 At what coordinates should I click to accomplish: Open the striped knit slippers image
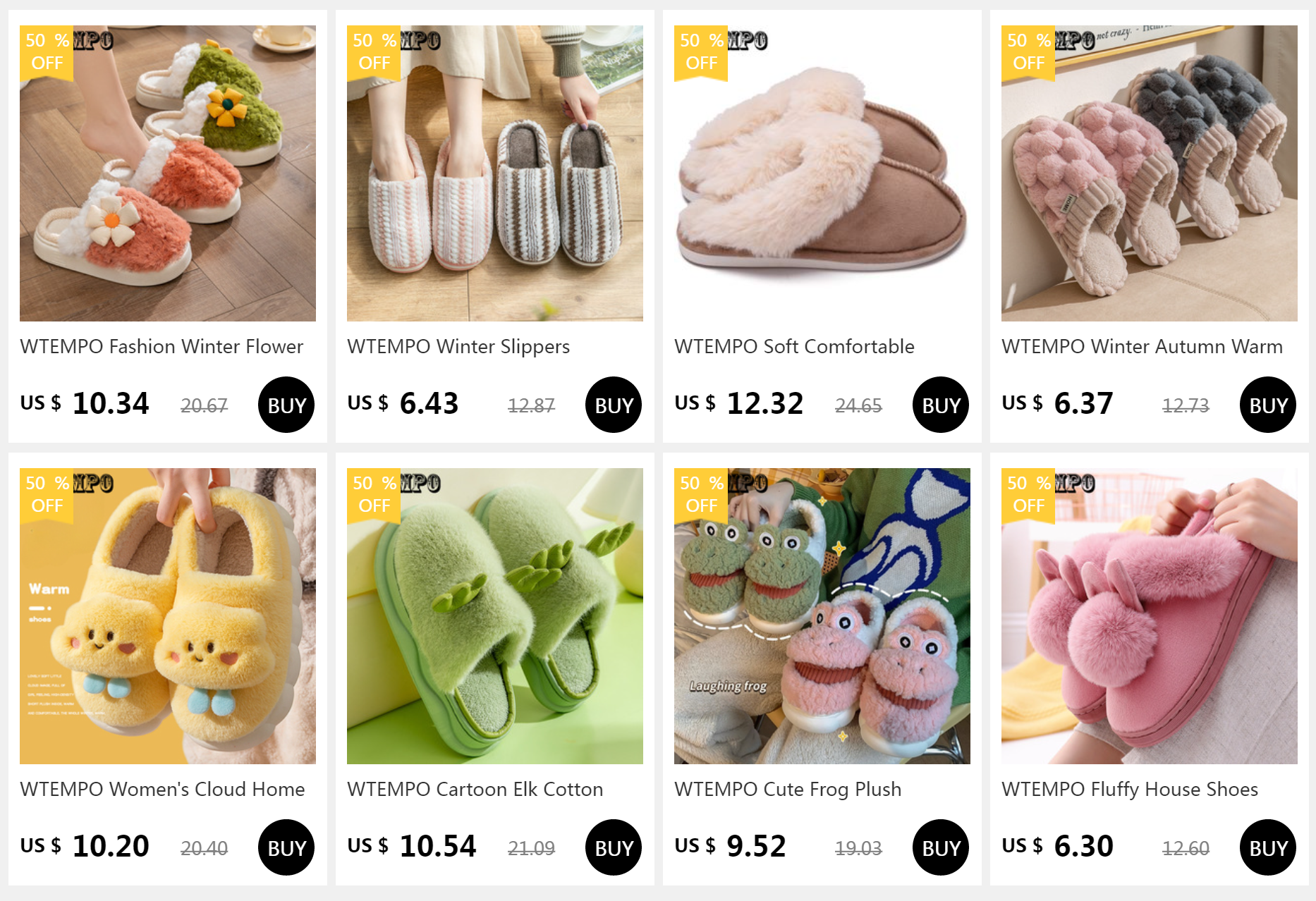pos(495,173)
